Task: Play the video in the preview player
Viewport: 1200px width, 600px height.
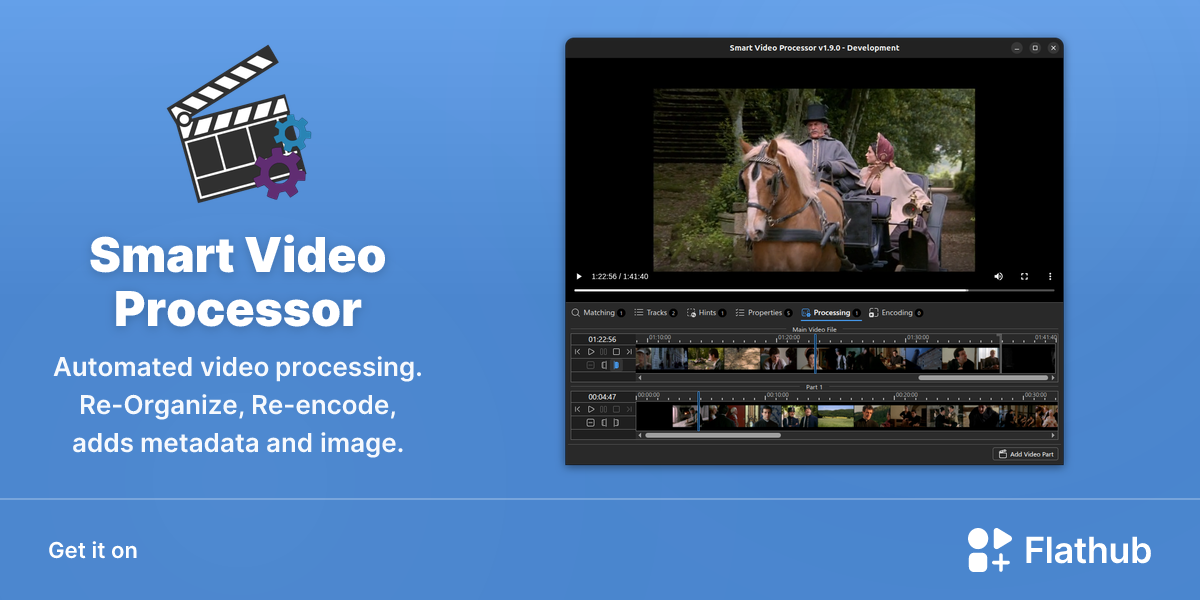Action: coord(578,276)
